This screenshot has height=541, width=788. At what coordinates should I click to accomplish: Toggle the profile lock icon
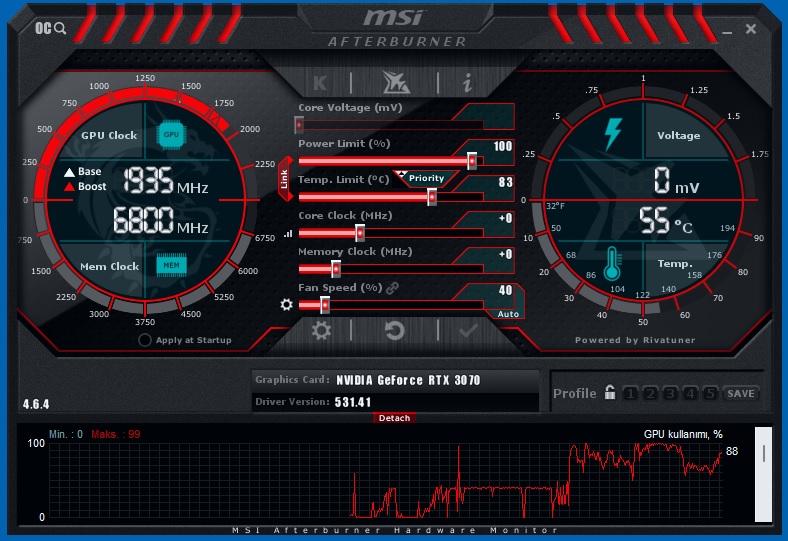(610, 392)
